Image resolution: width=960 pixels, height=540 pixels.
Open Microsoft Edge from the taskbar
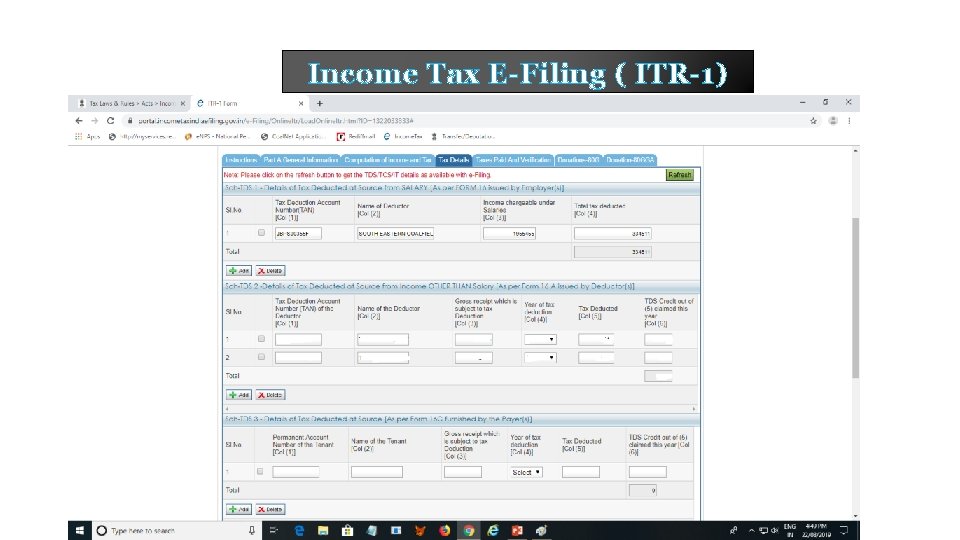pos(299,530)
